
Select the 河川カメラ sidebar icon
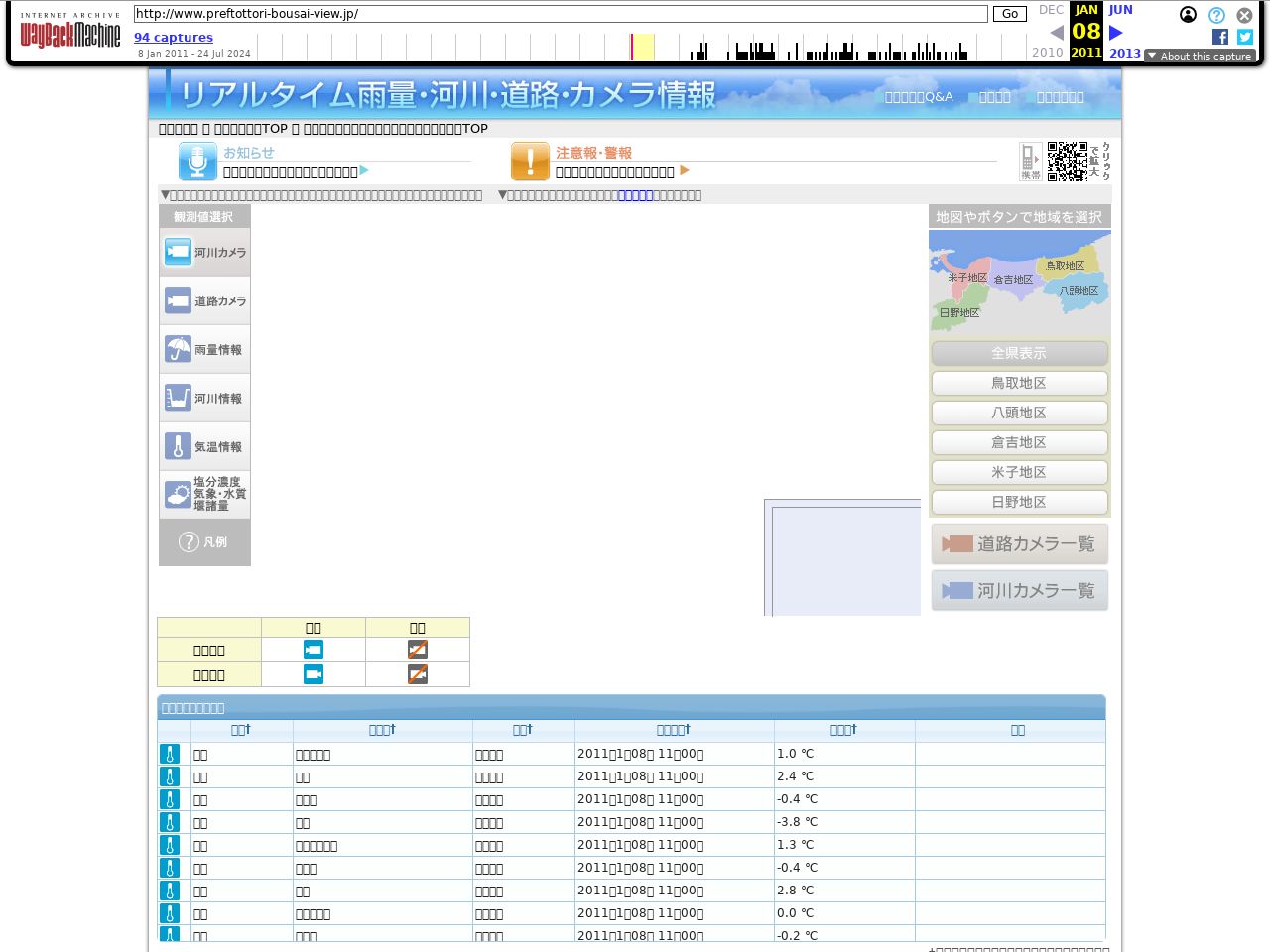179,252
